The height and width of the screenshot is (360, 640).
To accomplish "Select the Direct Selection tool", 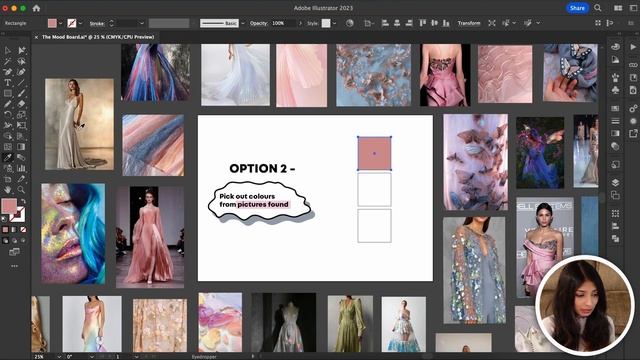I will [x=22, y=50].
